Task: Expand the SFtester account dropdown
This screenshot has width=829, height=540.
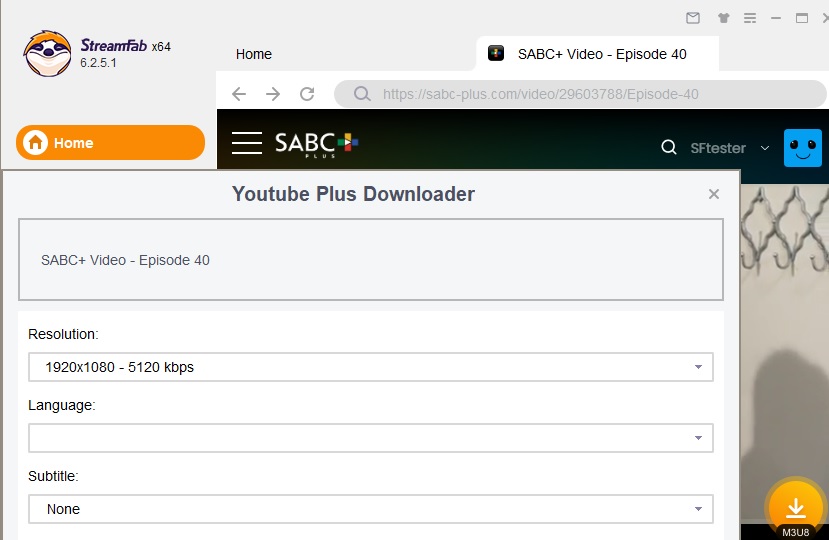Action: [764, 148]
